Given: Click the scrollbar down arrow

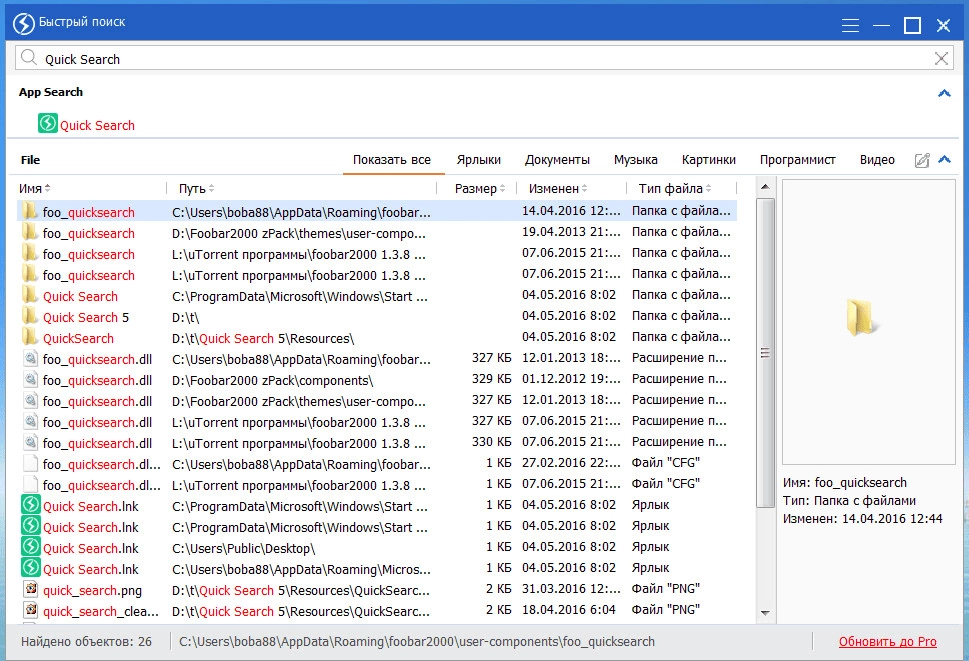Looking at the screenshot, I should click(x=765, y=613).
